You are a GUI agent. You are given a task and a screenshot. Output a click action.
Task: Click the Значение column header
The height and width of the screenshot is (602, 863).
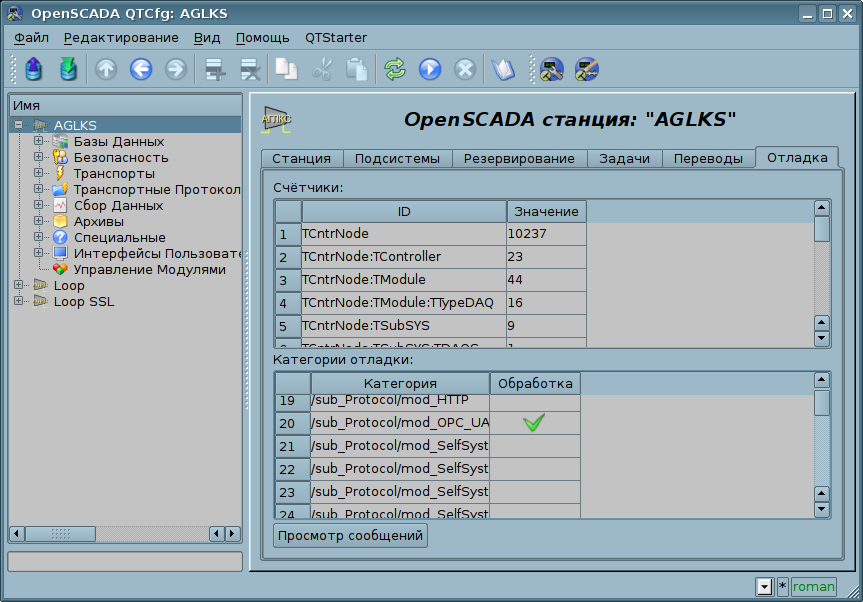pos(547,212)
